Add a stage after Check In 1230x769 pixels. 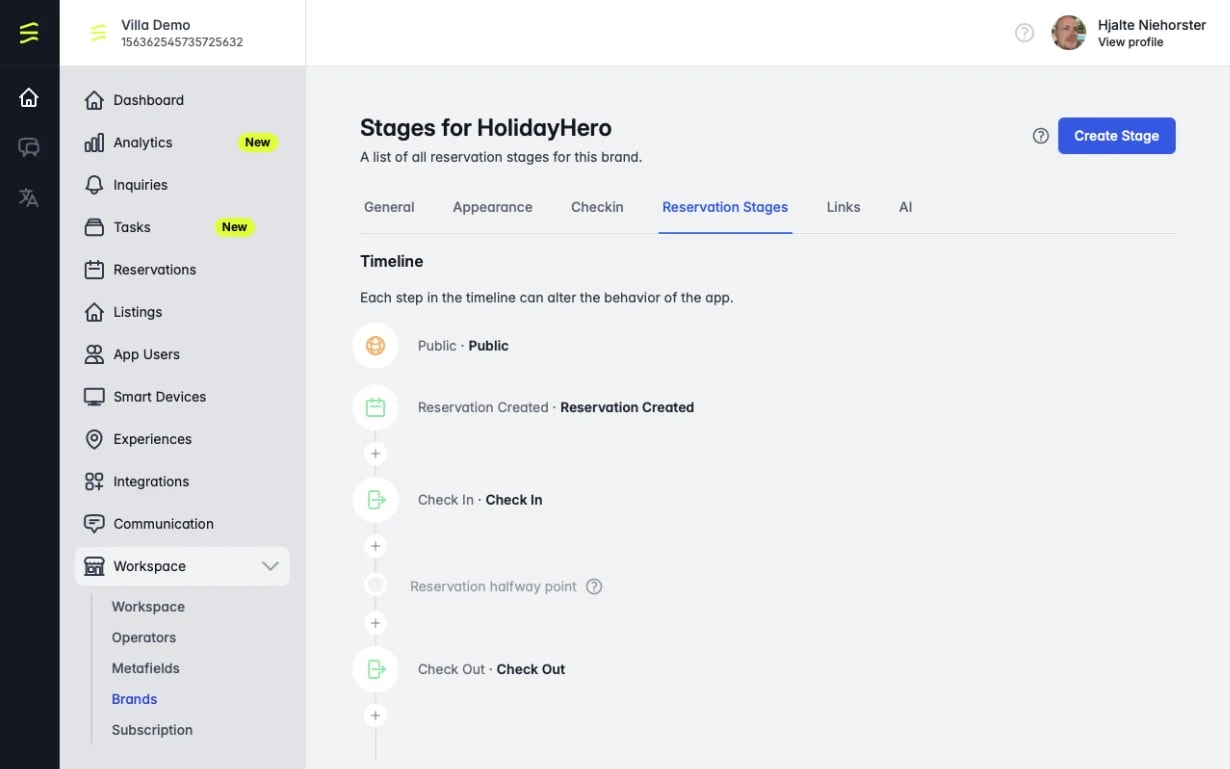coord(375,546)
